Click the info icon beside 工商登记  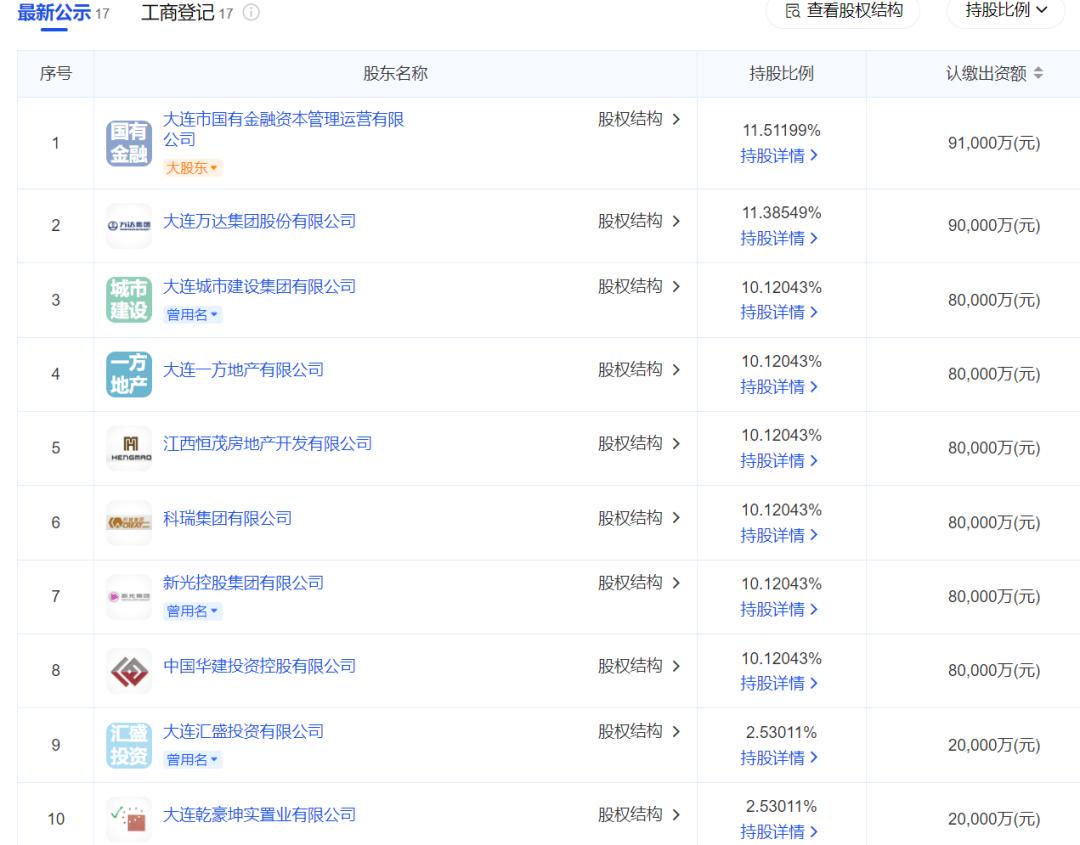coord(251,12)
